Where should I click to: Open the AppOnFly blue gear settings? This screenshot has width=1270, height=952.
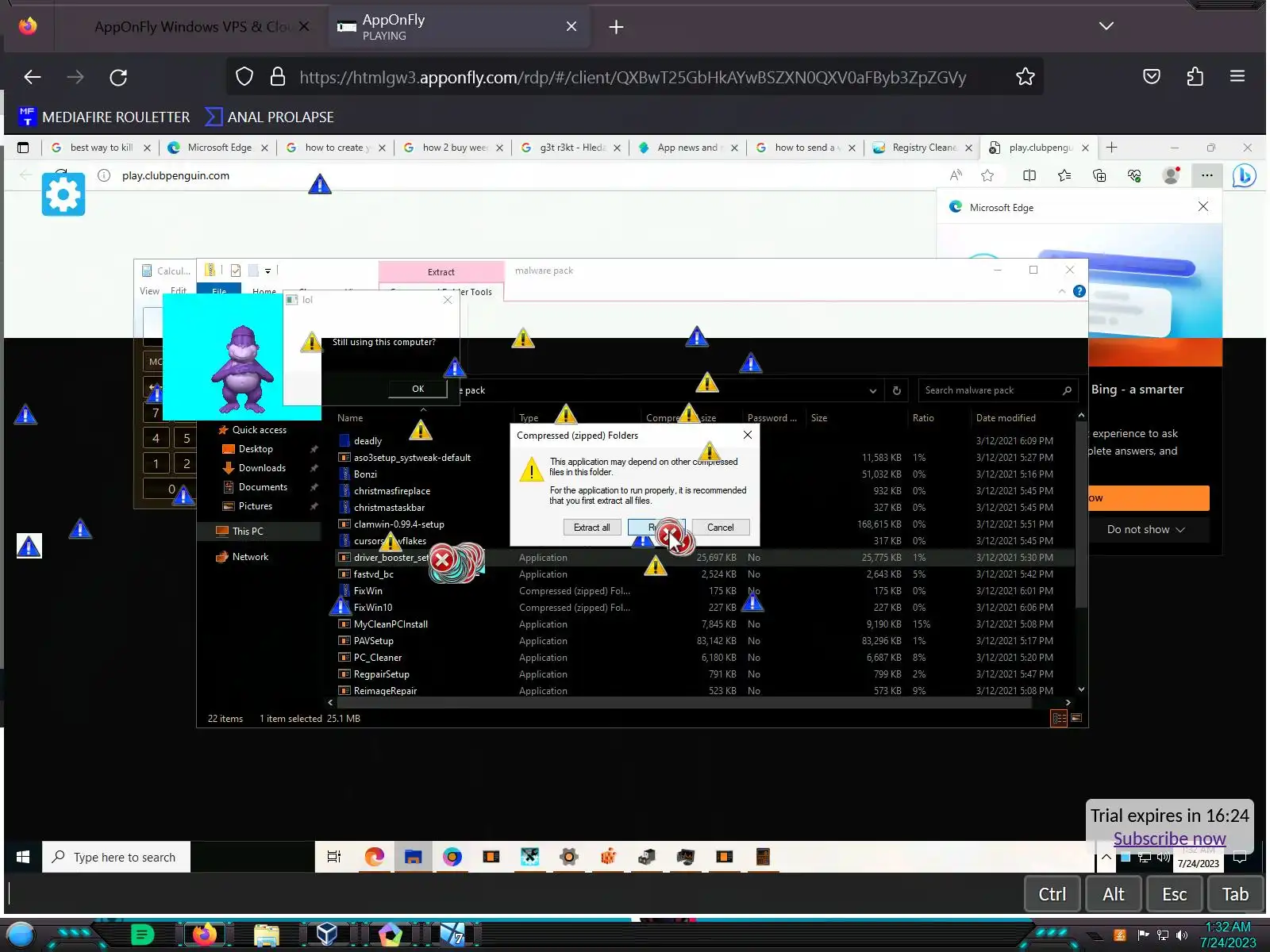(63, 194)
